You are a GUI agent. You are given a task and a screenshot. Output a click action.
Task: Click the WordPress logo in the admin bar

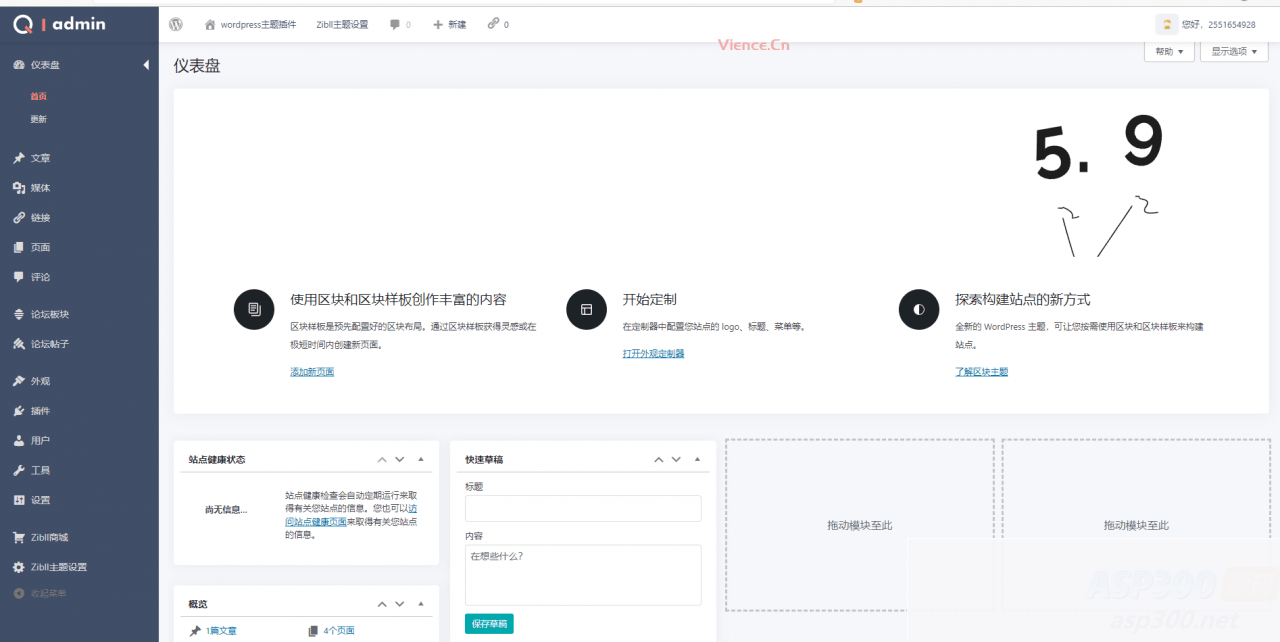tap(176, 24)
